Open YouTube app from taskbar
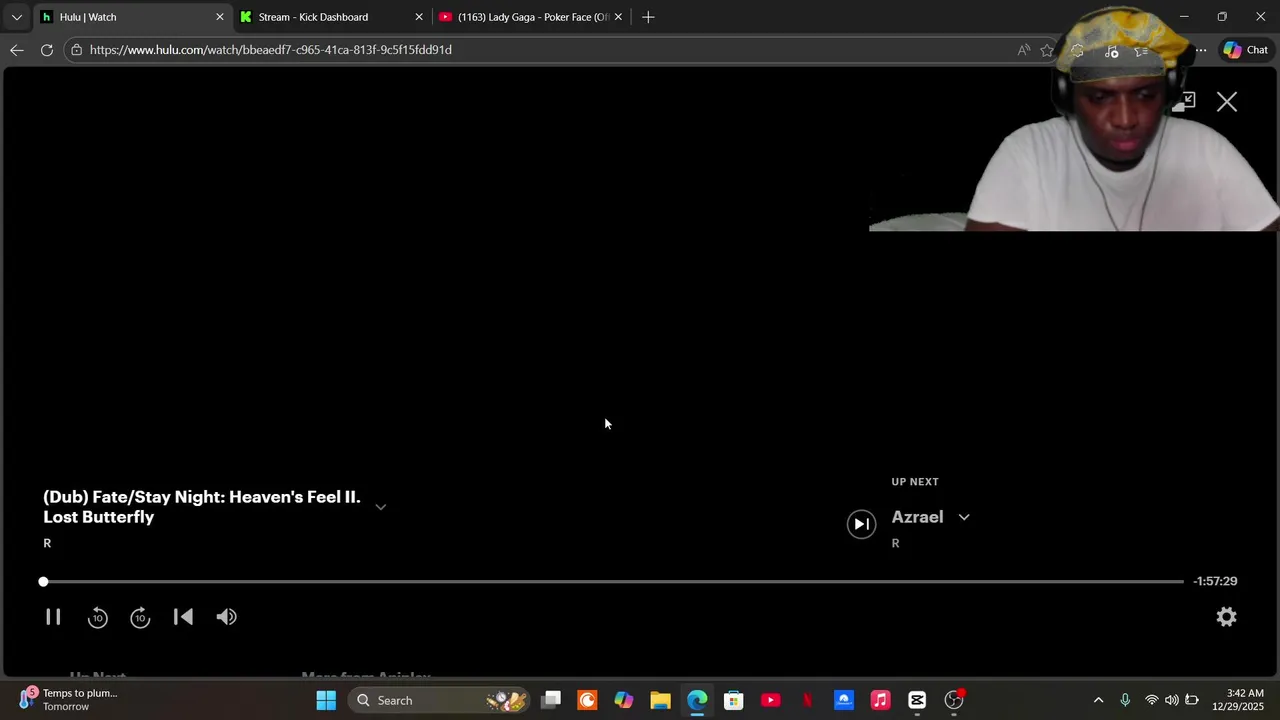 pyautogui.click(x=770, y=700)
